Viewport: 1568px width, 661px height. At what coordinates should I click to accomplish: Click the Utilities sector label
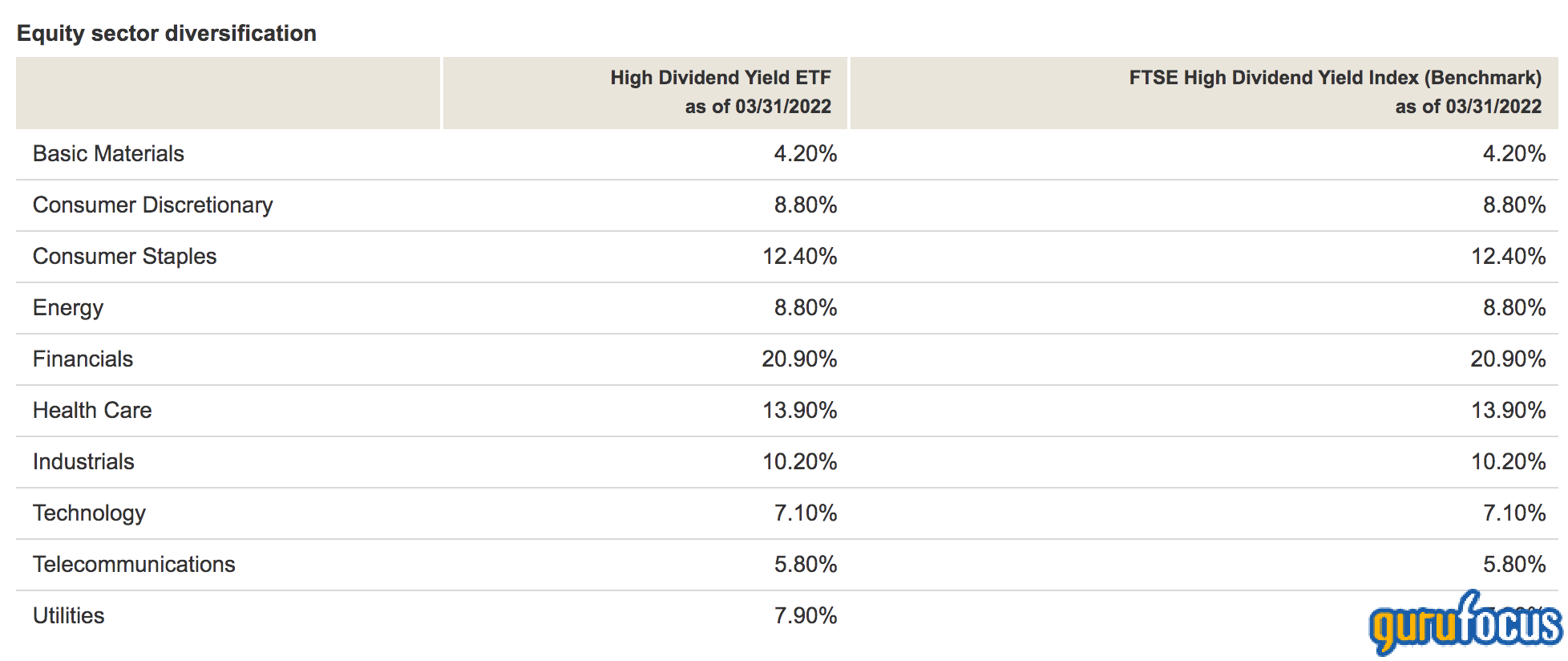pyautogui.click(x=68, y=616)
